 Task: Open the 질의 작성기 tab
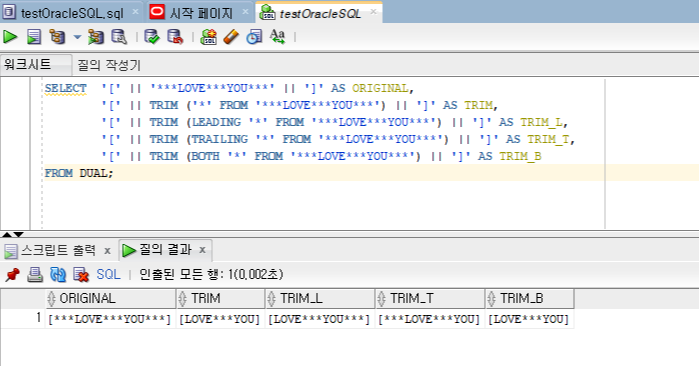(x=109, y=65)
